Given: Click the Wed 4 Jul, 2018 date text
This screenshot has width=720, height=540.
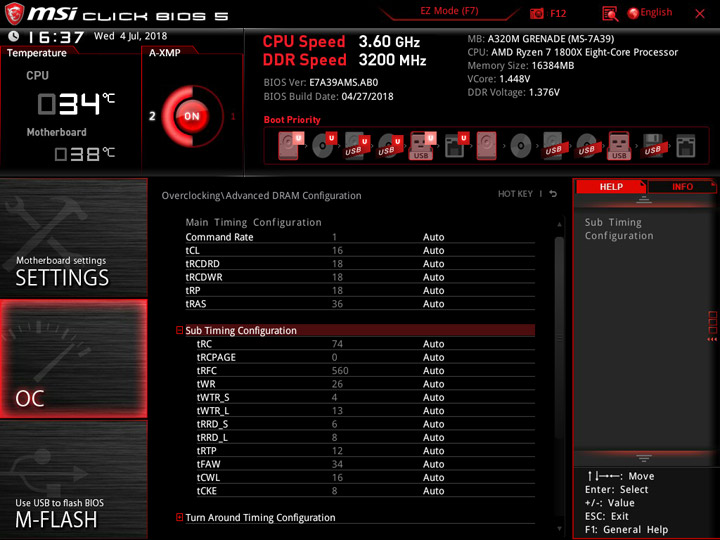Looking at the screenshot, I should (x=130, y=36).
